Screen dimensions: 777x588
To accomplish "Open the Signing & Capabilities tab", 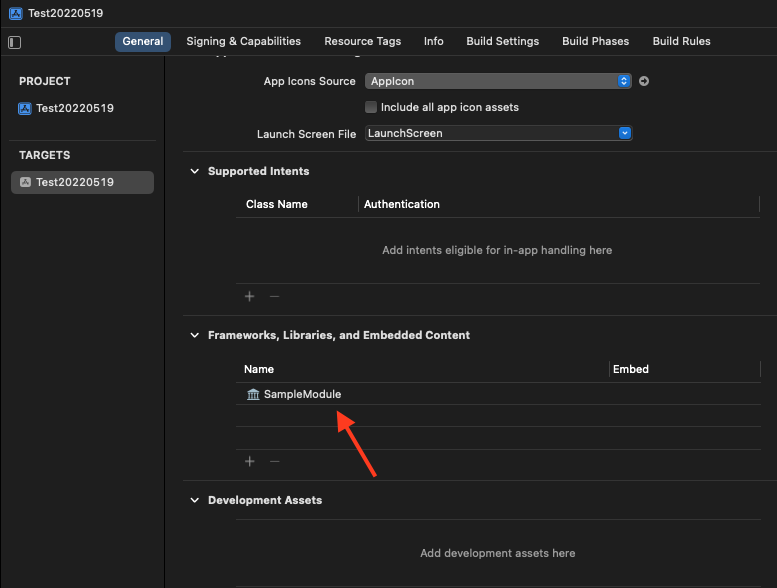I will [243, 42].
